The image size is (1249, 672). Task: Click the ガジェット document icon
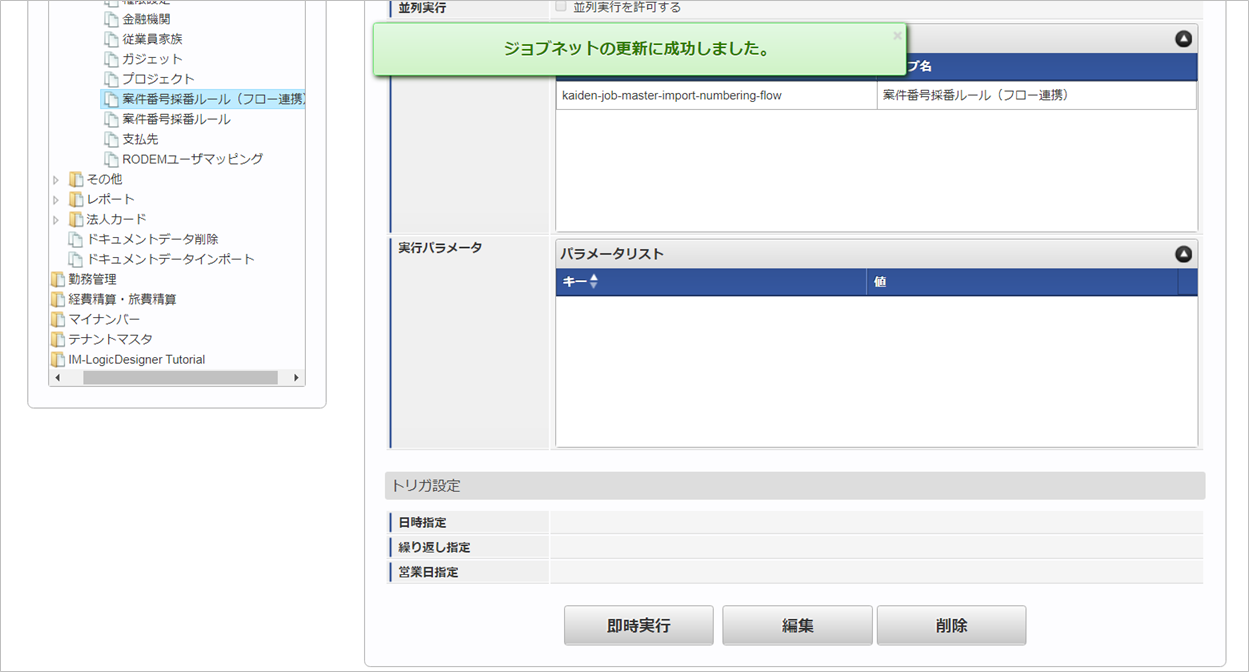(111, 59)
